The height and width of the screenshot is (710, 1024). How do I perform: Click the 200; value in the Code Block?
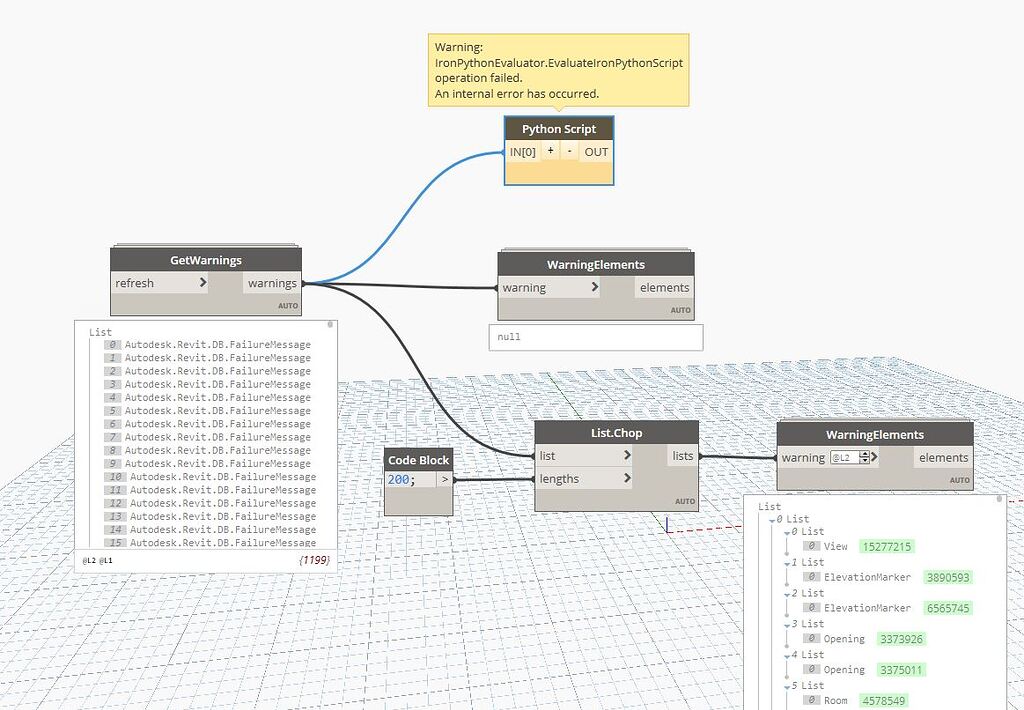pyautogui.click(x=404, y=480)
